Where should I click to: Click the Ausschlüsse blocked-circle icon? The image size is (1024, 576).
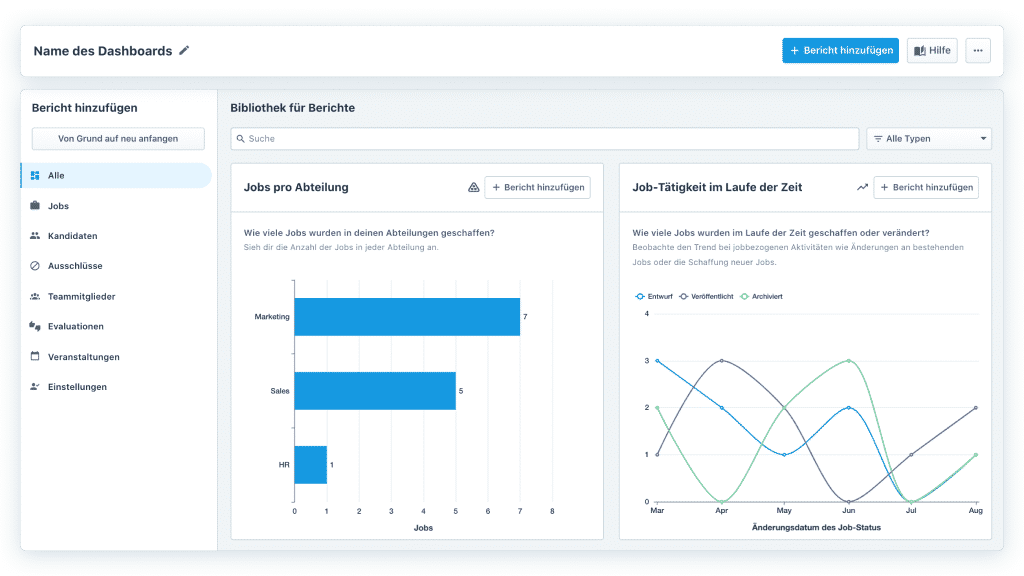point(35,266)
